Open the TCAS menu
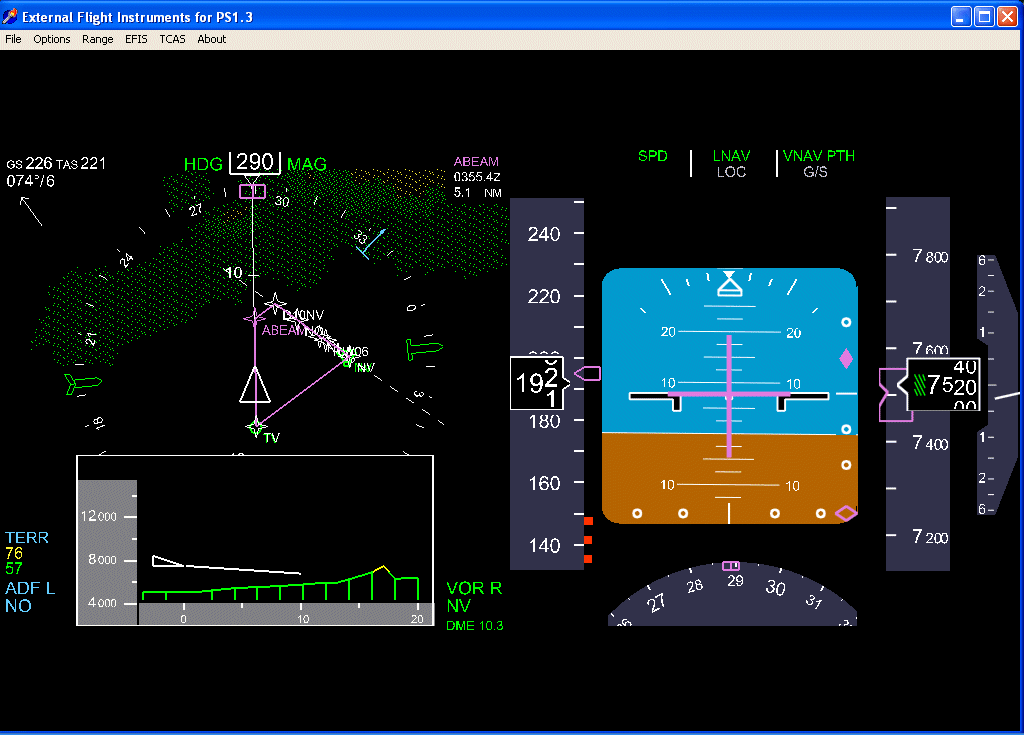Image resolution: width=1024 pixels, height=735 pixels. [x=172, y=39]
